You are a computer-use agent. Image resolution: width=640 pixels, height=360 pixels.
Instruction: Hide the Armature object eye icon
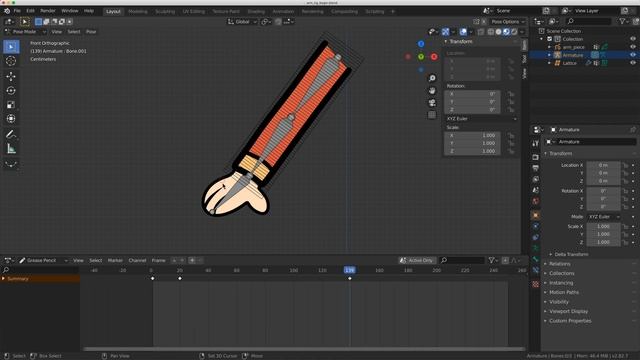(x=633, y=55)
